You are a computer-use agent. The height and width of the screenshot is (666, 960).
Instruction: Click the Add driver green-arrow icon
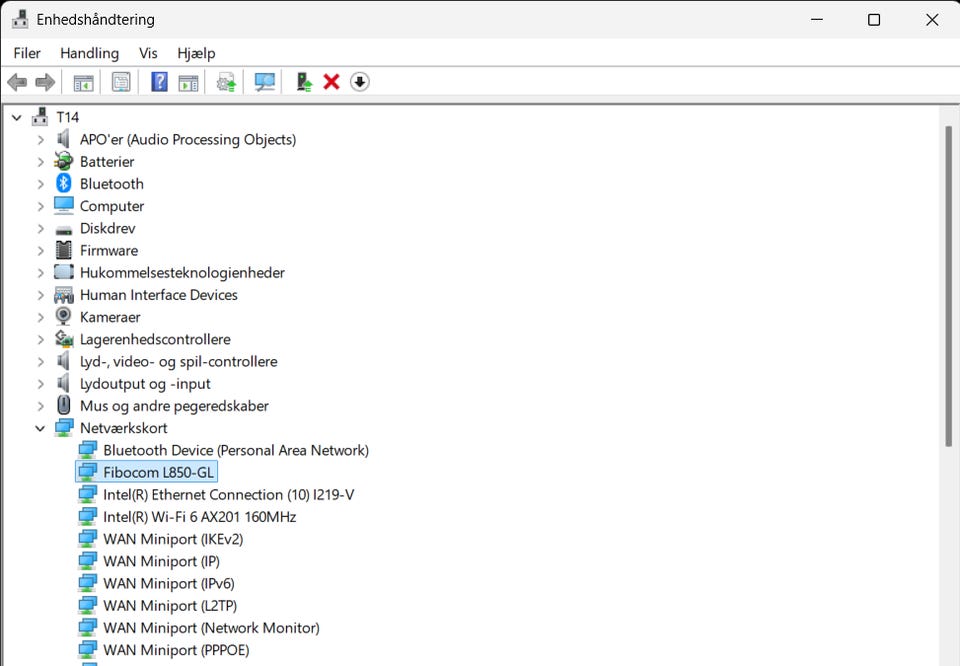coord(304,82)
